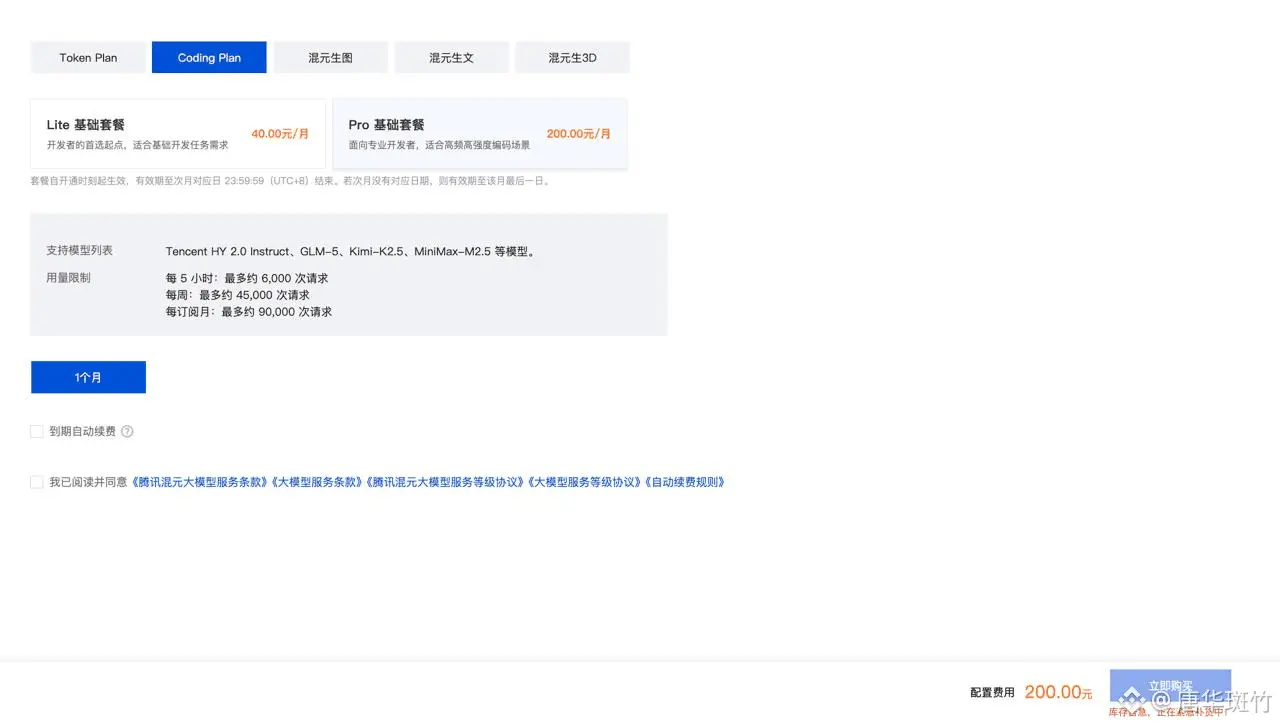This screenshot has width=1280, height=727.
Task: Click the 用量限制 label
Action: click(68, 277)
